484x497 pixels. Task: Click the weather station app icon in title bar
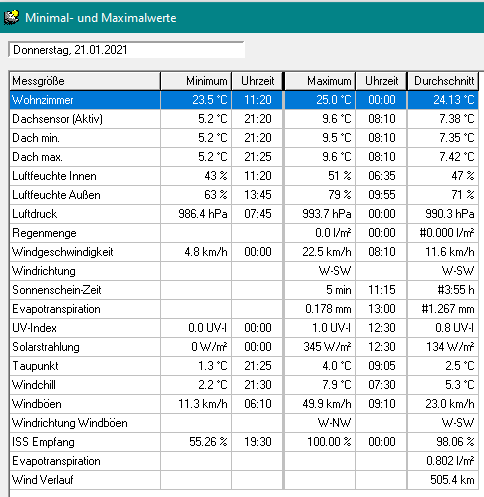point(11,17)
